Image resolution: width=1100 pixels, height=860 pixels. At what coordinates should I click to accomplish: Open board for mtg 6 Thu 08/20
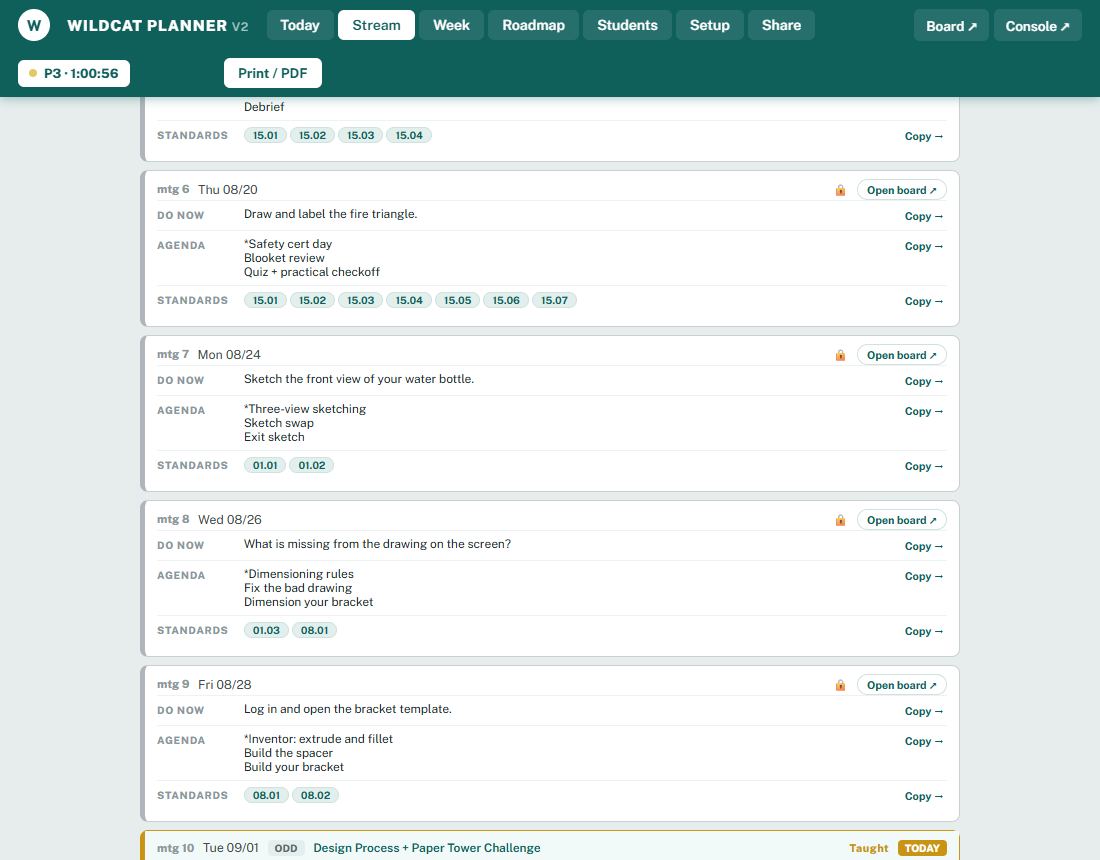901,190
